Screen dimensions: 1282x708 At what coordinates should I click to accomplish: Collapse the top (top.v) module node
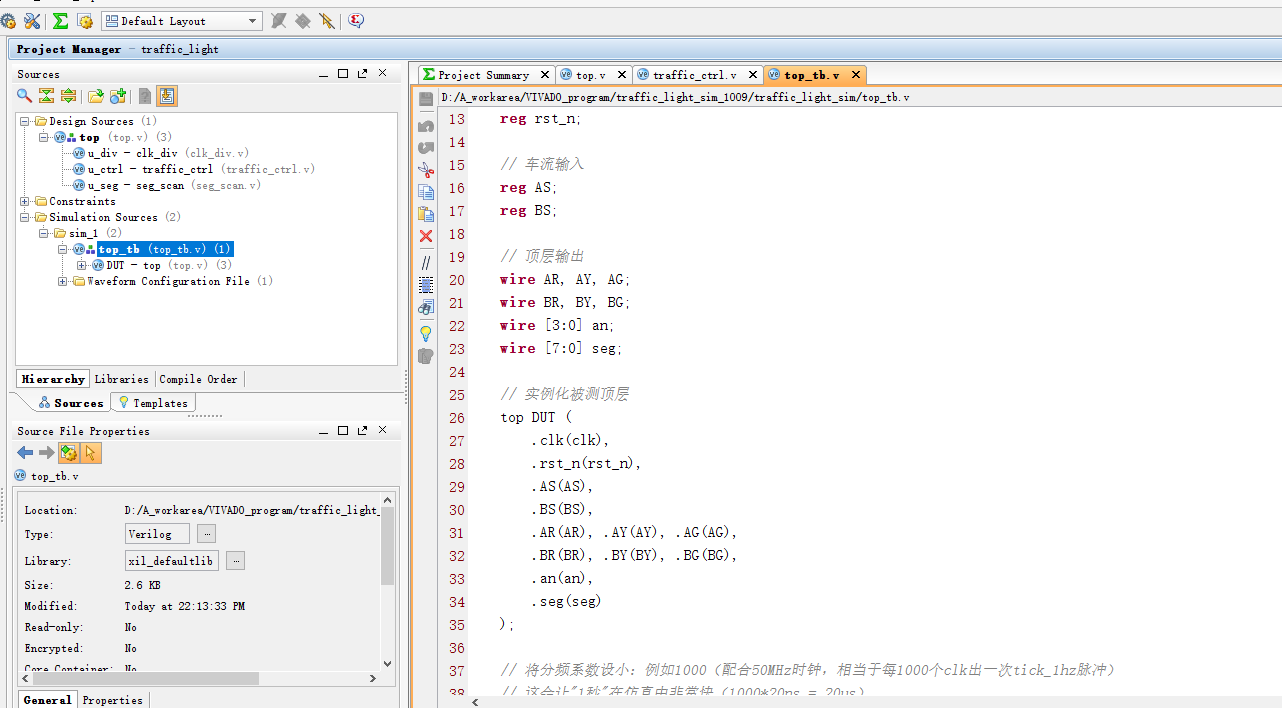pyautogui.click(x=44, y=137)
